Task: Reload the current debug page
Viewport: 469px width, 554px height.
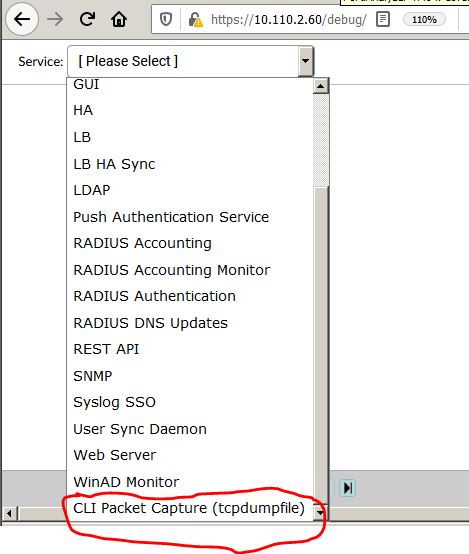Action: click(x=87, y=19)
